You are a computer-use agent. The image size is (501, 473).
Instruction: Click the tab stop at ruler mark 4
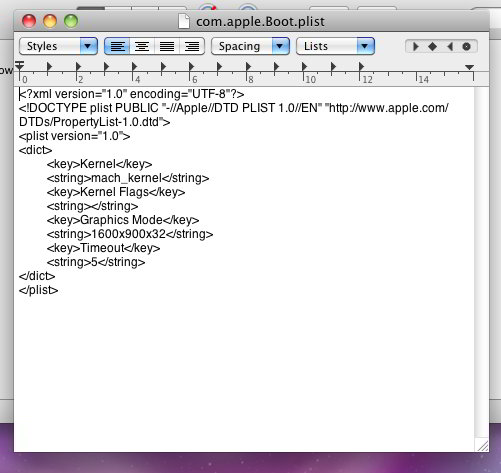(134, 67)
